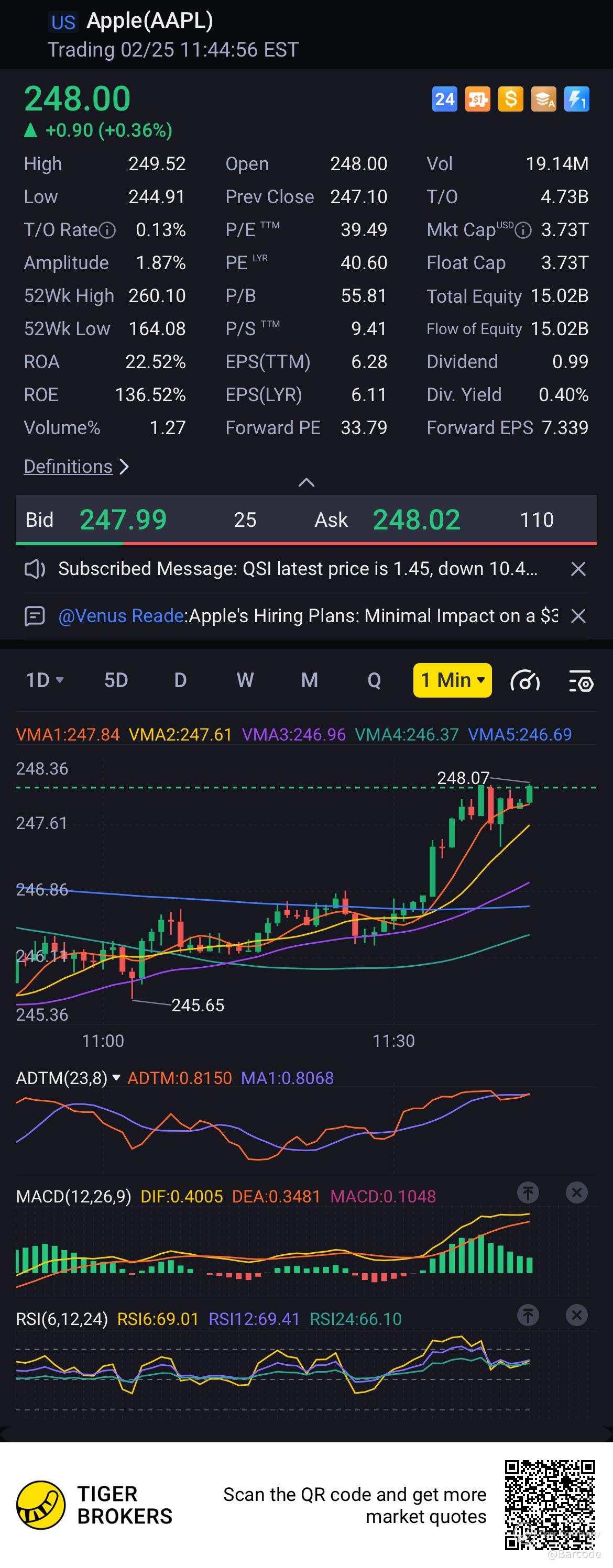Move MACD indicator panel to top

click(x=528, y=1192)
